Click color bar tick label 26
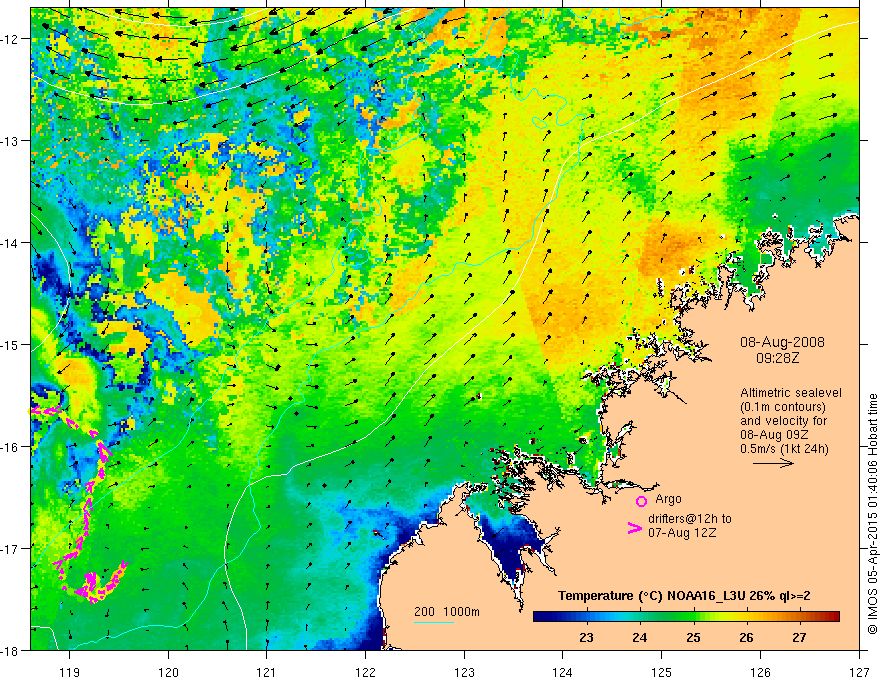This screenshot has width=880, height=680. [x=746, y=637]
